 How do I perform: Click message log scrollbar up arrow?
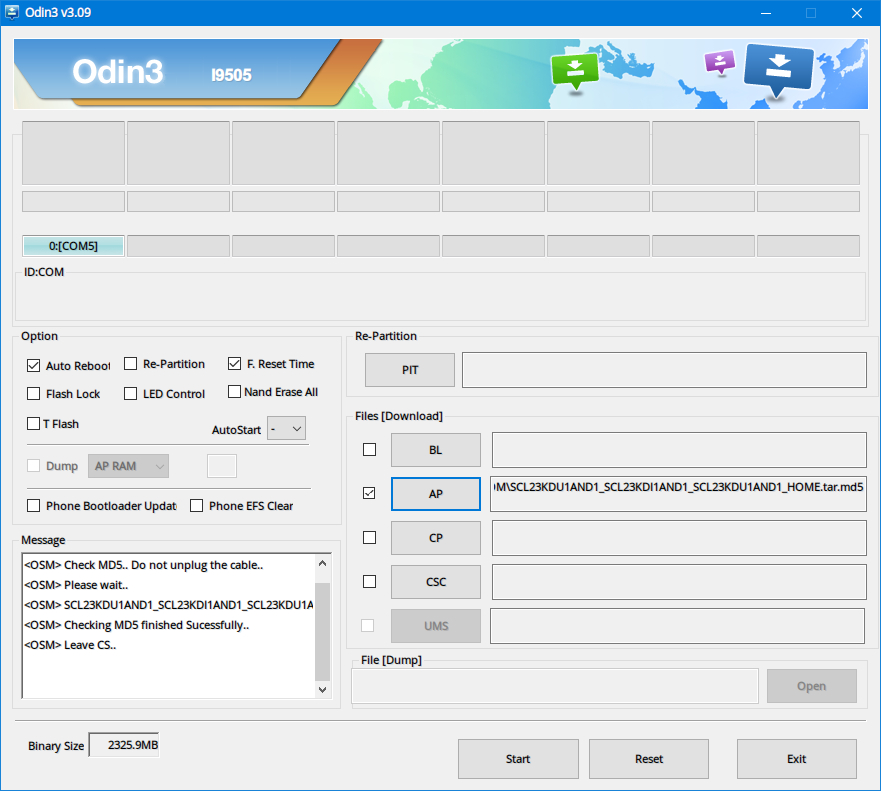tap(323, 563)
